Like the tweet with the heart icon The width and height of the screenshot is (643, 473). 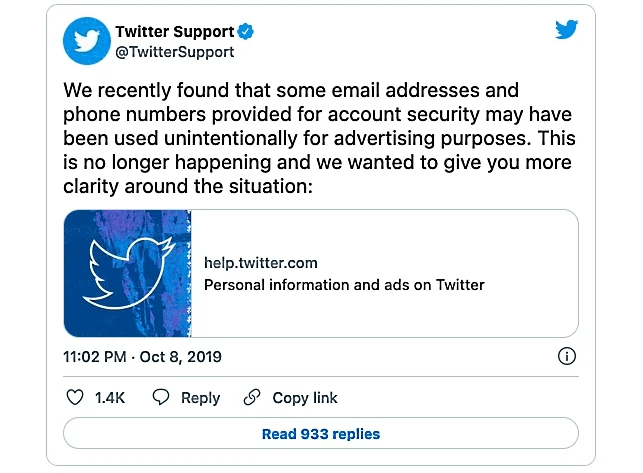[x=75, y=398]
